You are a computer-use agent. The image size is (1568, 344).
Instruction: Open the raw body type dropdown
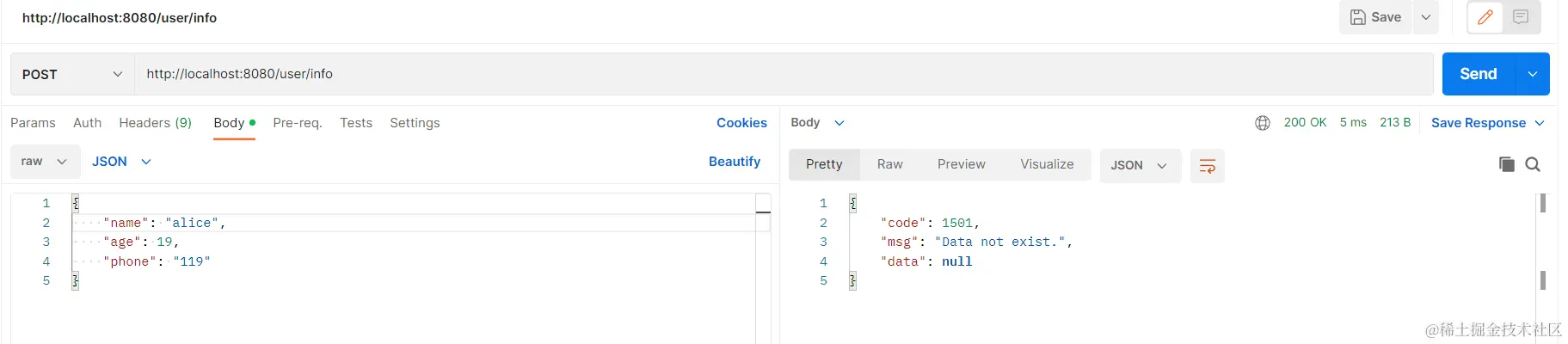tap(45, 162)
